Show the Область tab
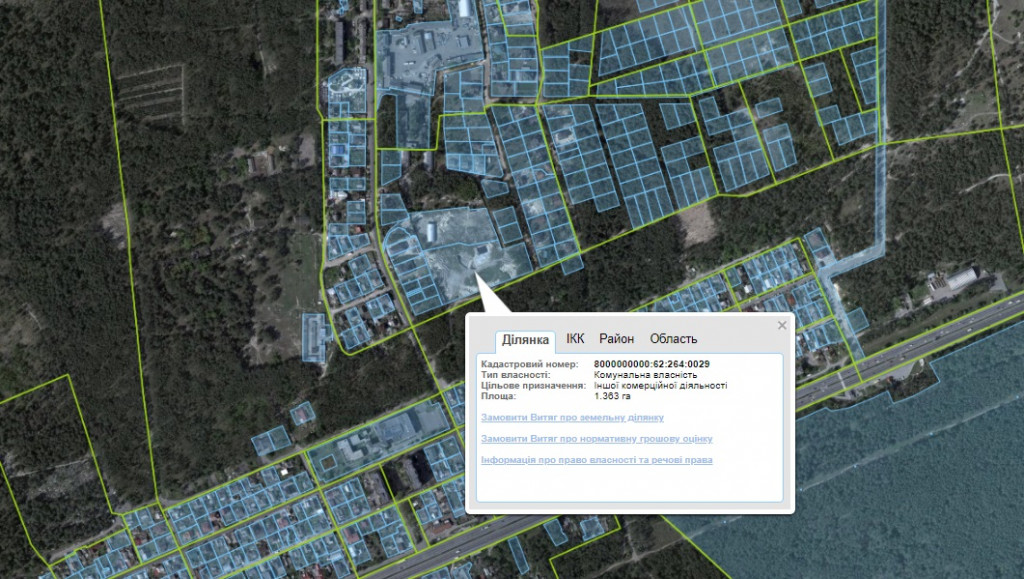The image size is (1024, 579). click(673, 339)
